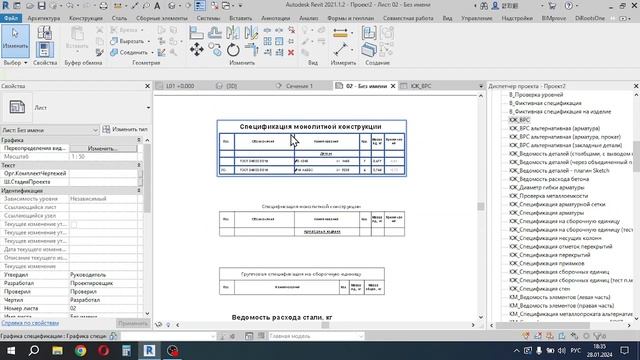Switch to the КЖ_ВРС view tab
Image resolution: width=640 pixels, height=360 pixels.
point(420,86)
